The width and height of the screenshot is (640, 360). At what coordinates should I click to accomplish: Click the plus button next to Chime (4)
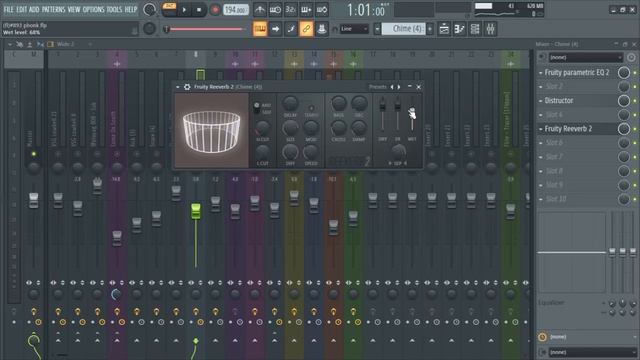tap(430, 29)
